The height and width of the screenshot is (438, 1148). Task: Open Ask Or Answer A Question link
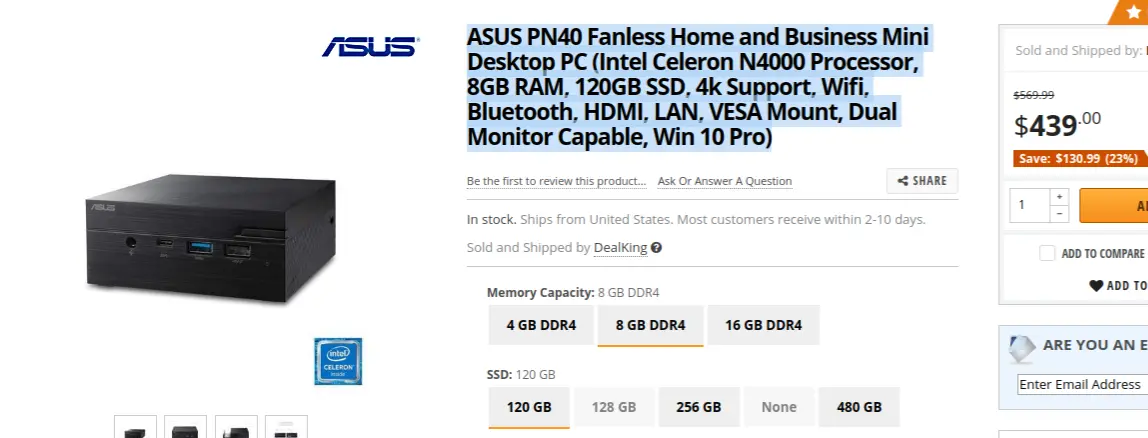tap(724, 181)
